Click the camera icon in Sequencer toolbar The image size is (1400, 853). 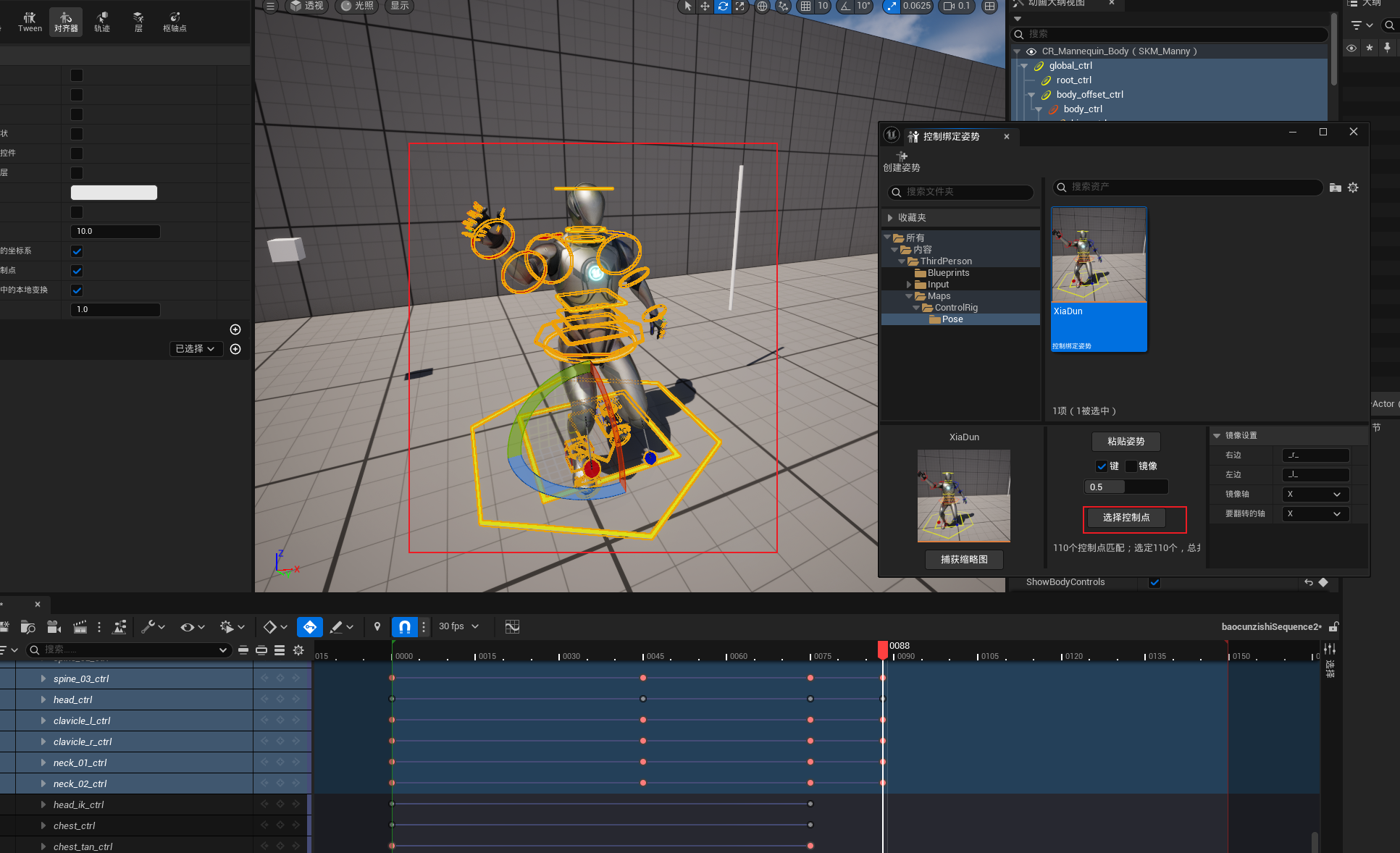[54, 627]
